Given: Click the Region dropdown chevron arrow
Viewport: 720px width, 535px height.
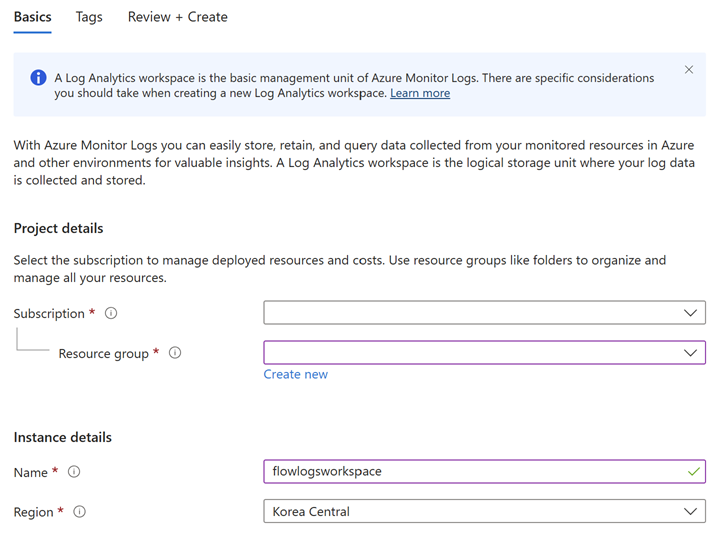Looking at the screenshot, I should [691, 512].
